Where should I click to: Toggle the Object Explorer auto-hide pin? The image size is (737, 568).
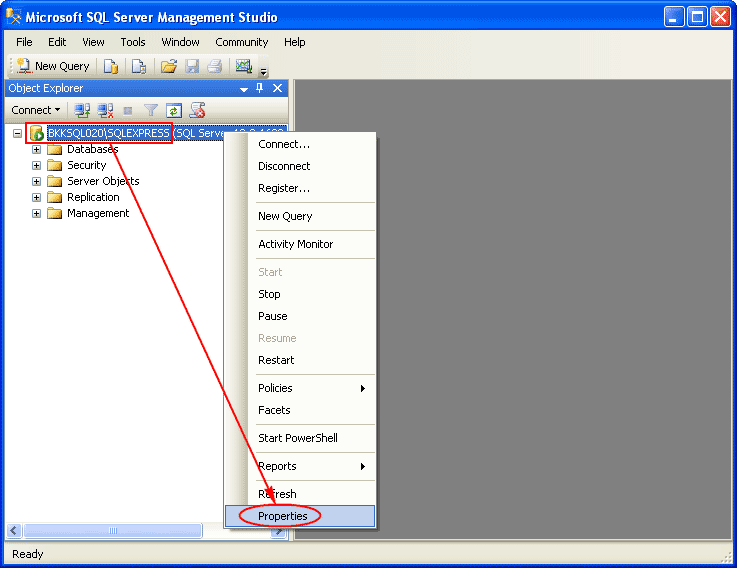[x=259, y=88]
